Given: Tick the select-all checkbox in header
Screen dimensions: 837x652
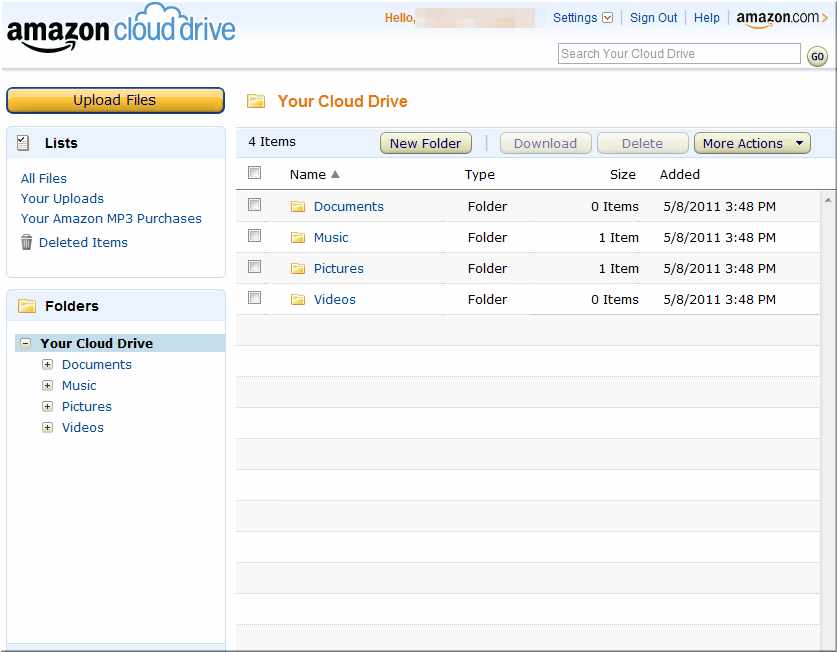Looking at the screenshot, I should [x=255, y=172].
